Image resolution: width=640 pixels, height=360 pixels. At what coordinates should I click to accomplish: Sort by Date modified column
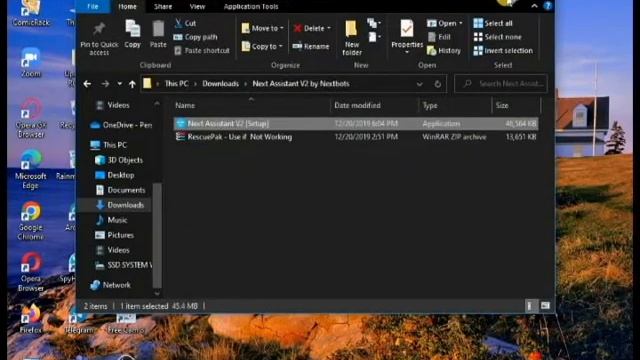(x=373, y=105)
